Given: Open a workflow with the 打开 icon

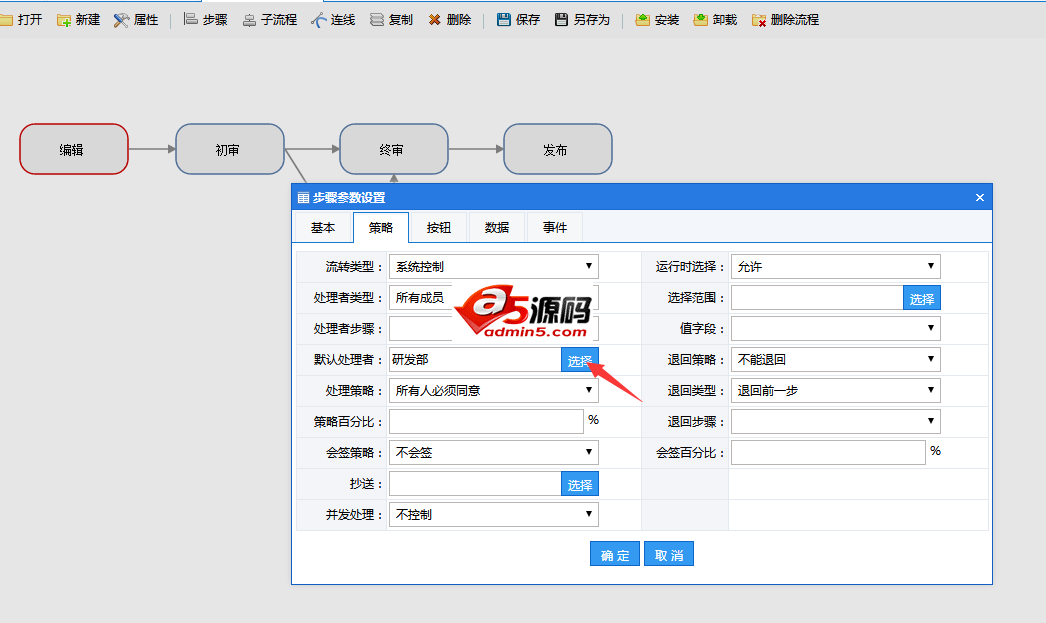Looking at the screenshot, I should (22, 19).
